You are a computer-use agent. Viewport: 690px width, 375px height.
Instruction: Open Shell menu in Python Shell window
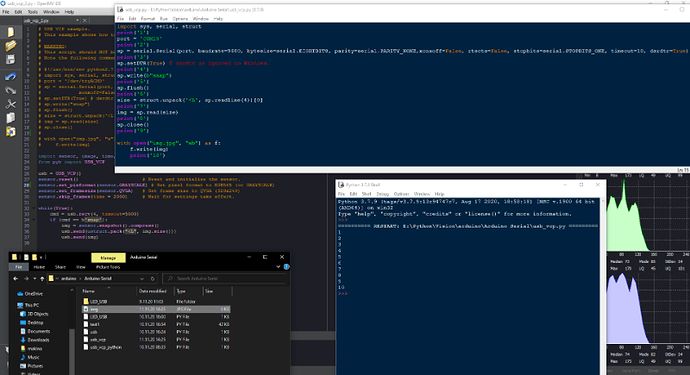(x=367, y=194)
